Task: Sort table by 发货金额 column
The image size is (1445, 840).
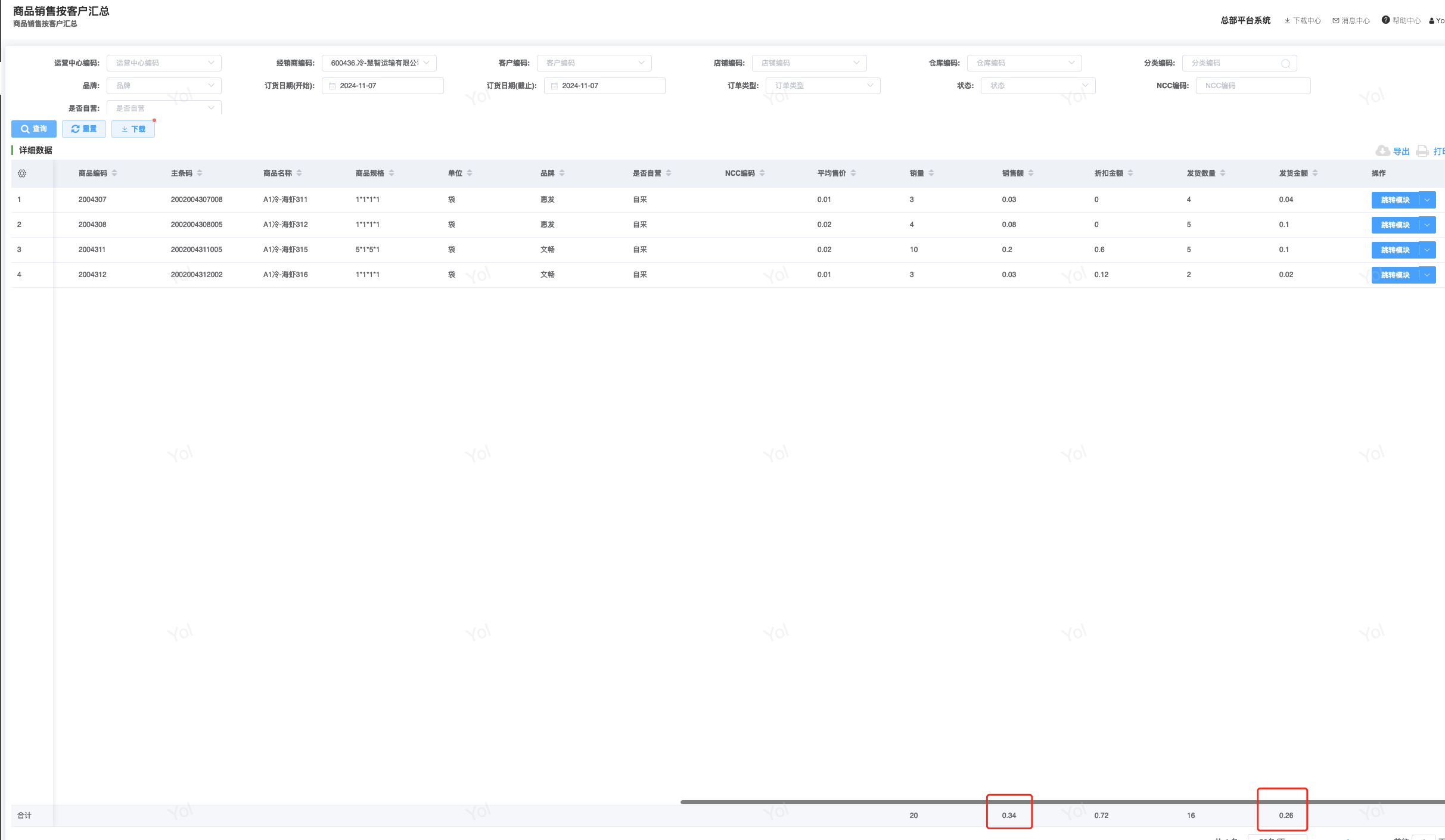Action: (x=1315, y=173)
